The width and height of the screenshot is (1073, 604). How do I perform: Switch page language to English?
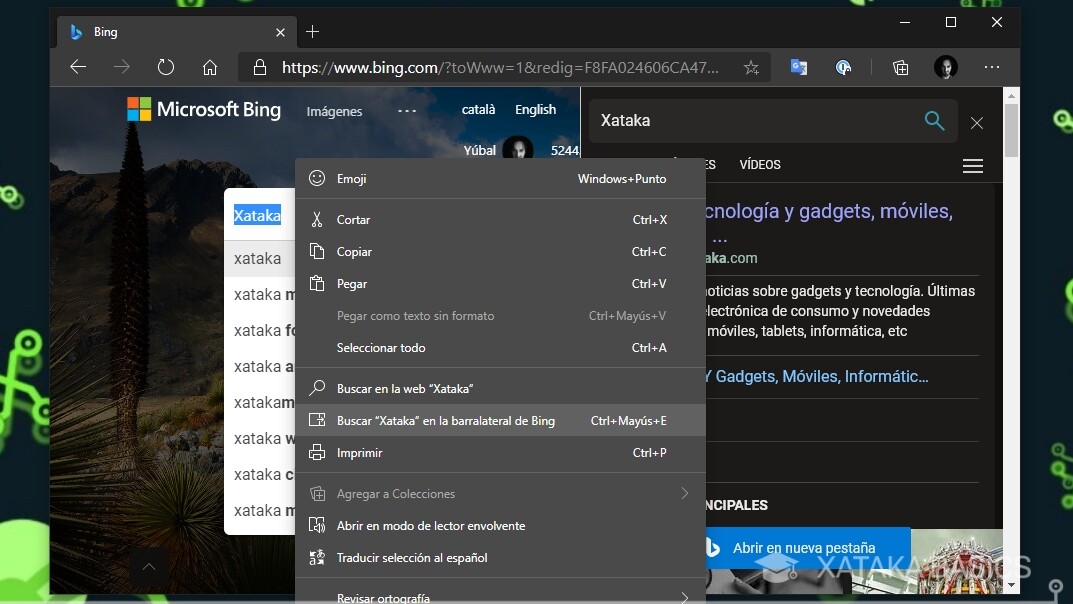(536, 109)
